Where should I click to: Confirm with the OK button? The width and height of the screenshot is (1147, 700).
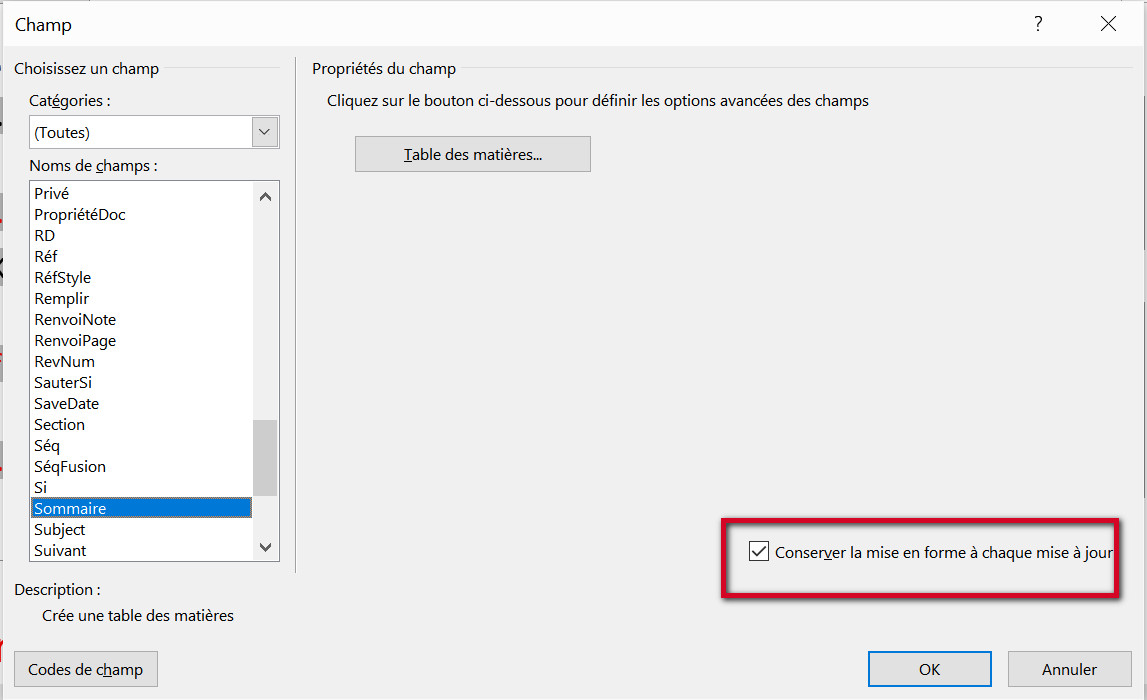point(929,669)
